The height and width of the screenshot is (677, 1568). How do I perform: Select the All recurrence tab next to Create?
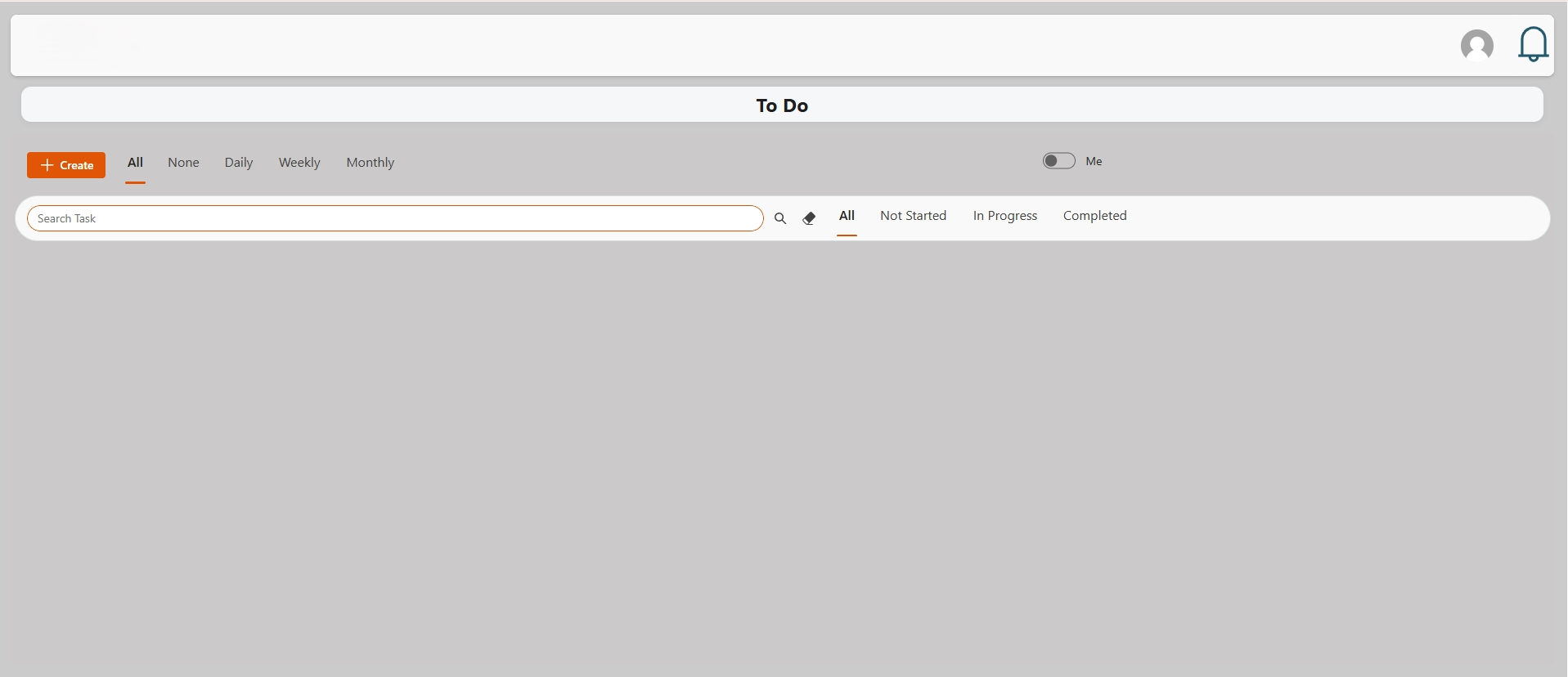click(x=135, y=163)
